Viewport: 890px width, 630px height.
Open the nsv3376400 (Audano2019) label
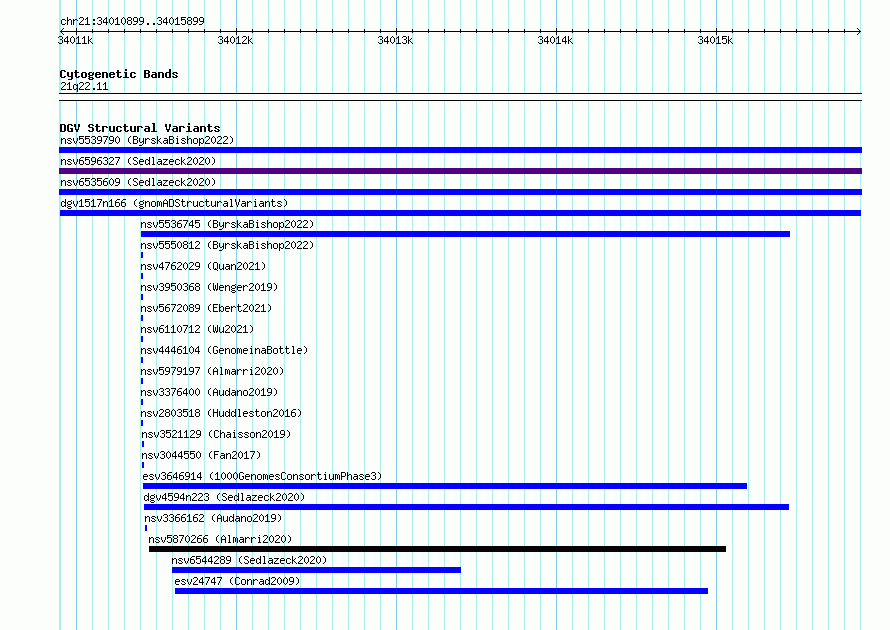click(209, 392)
